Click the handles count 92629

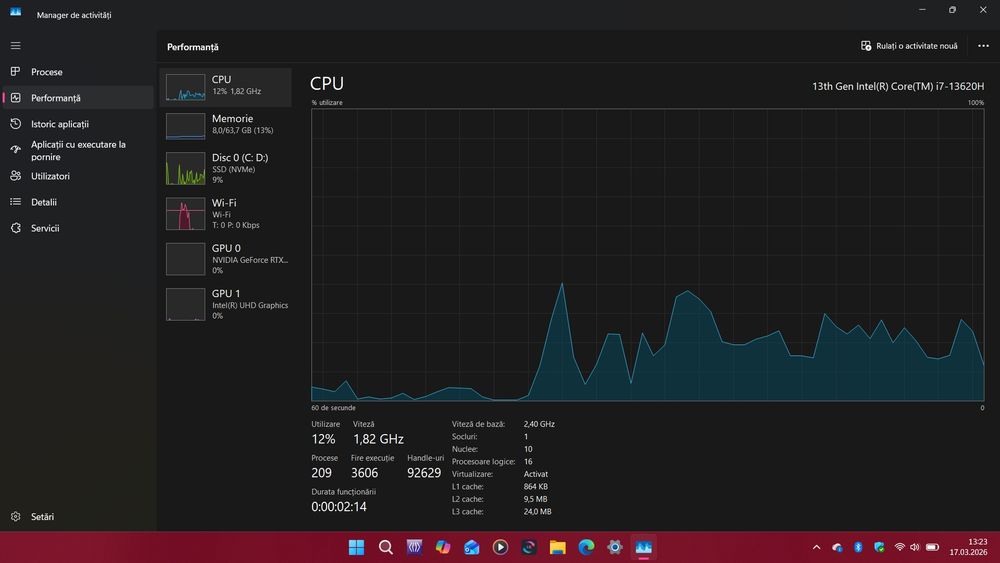[424, 472]
